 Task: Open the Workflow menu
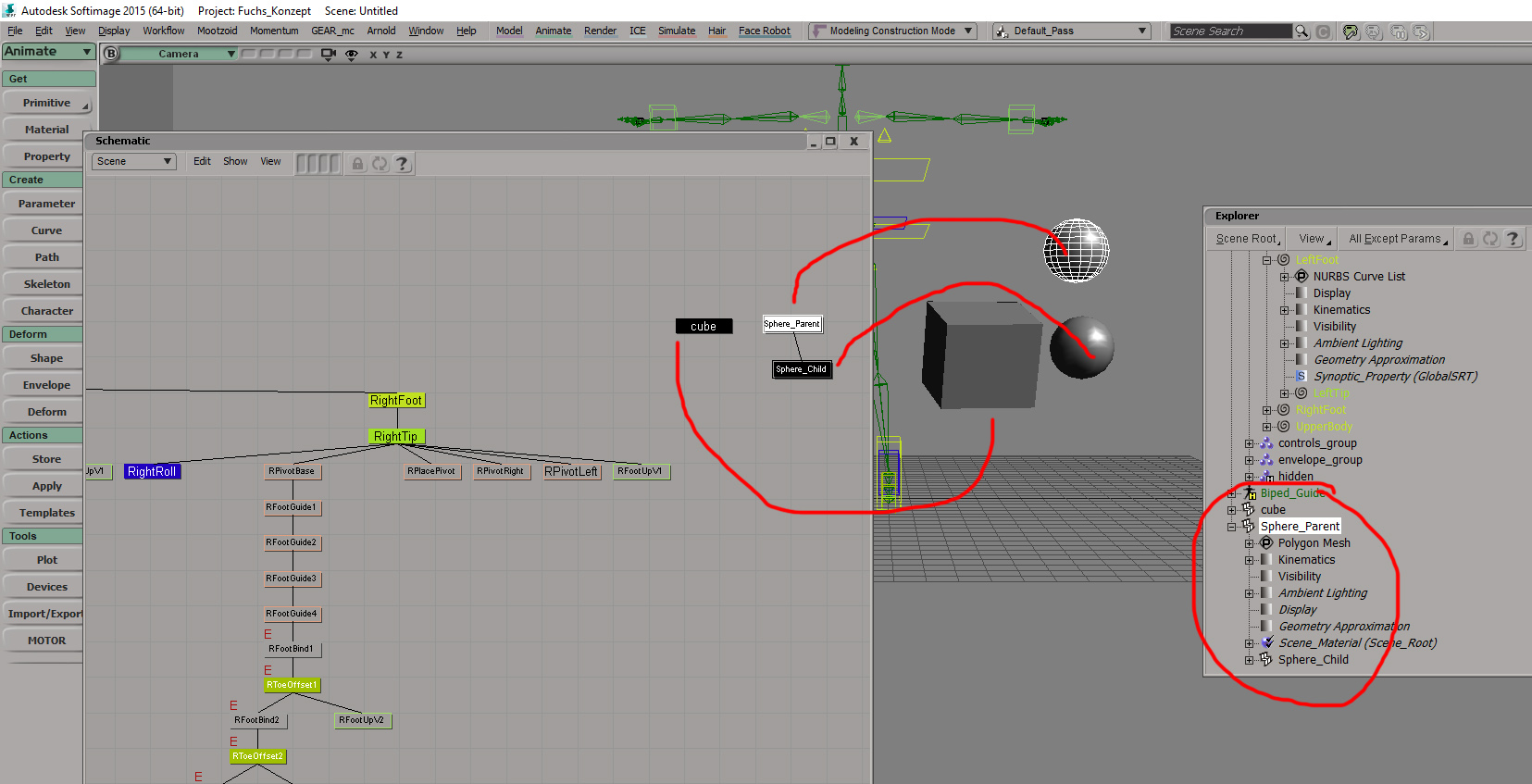164,31
